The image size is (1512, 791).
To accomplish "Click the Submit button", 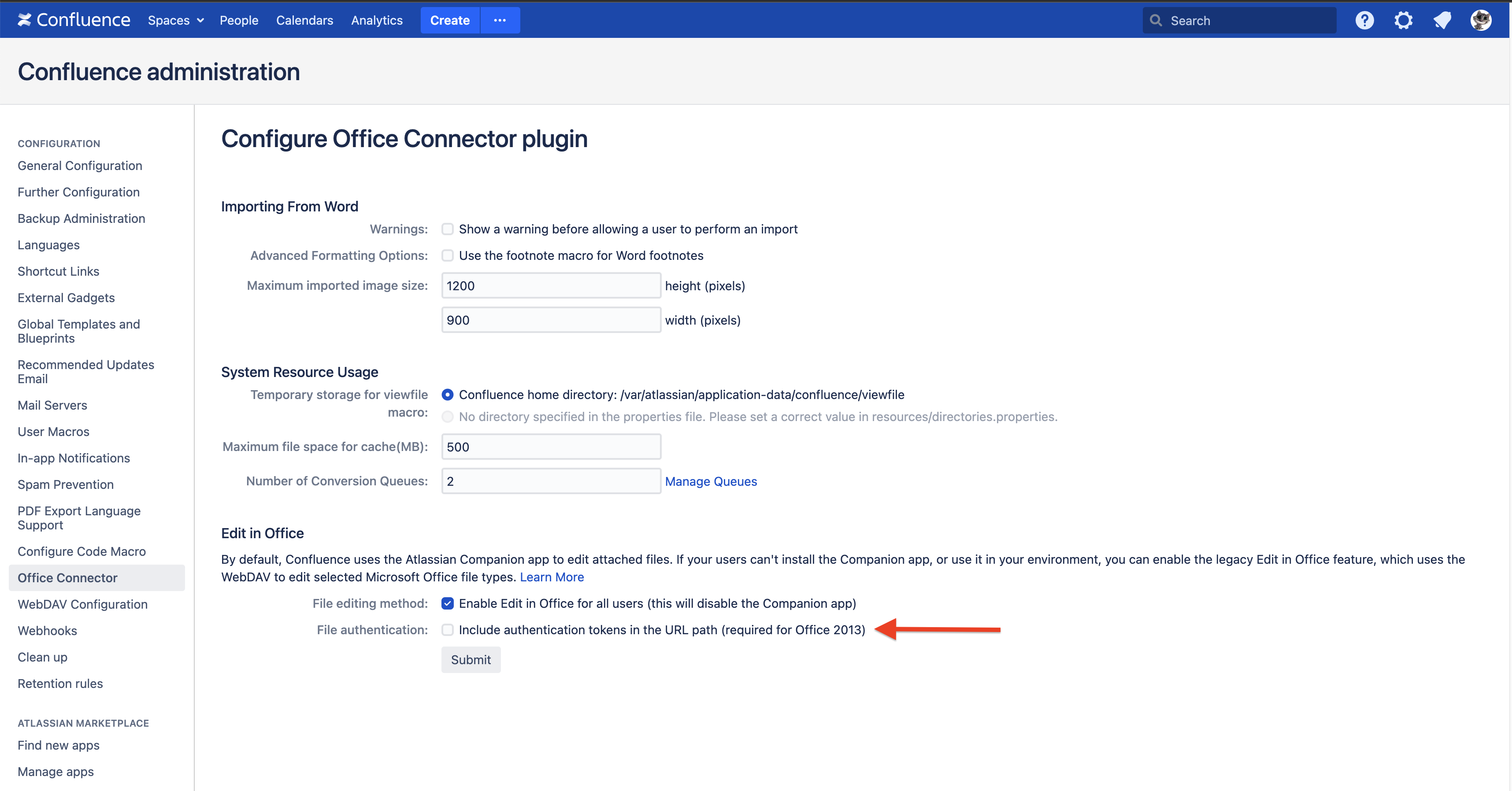I will tap(470, 660).
